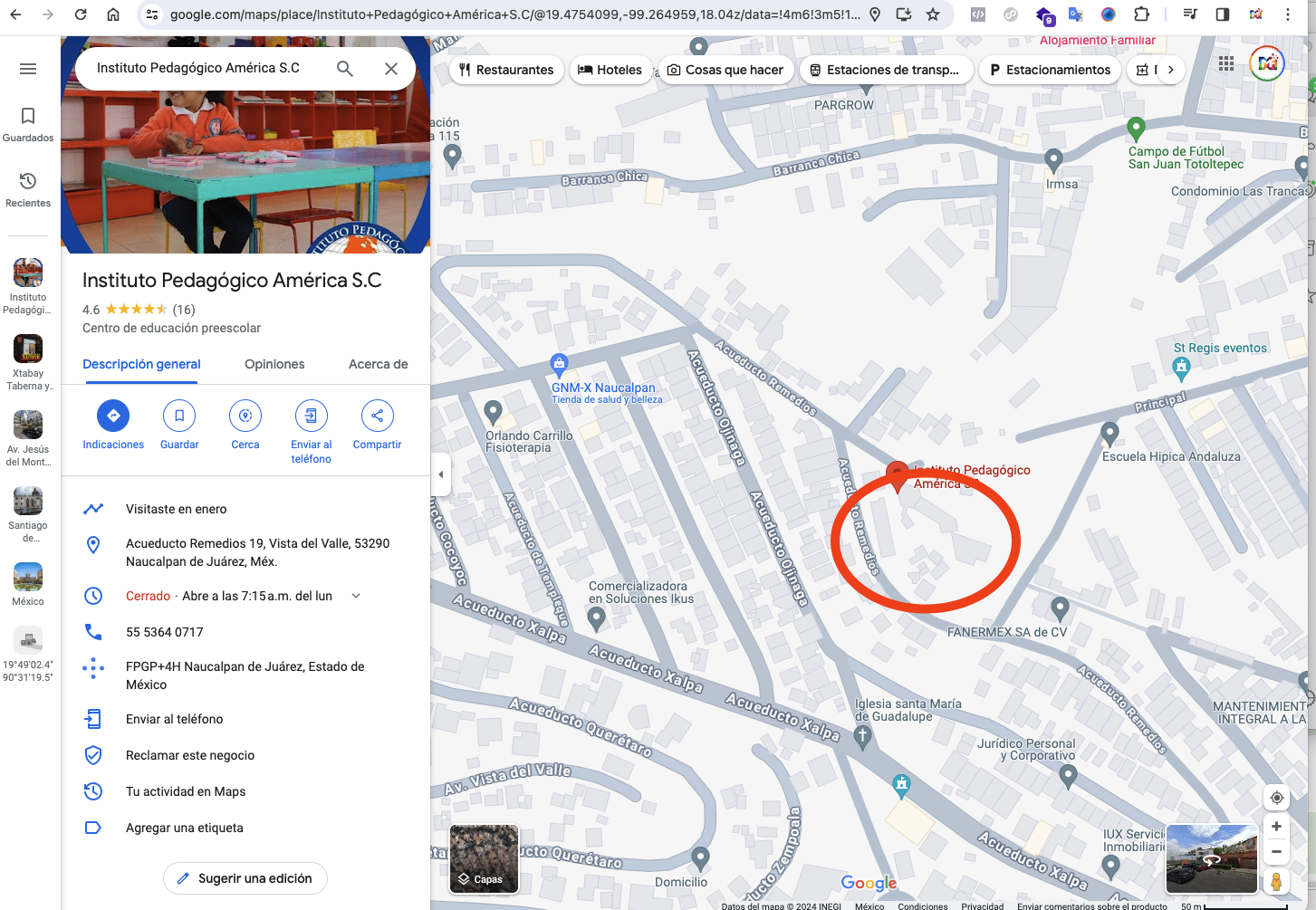The width and height of the screenshot is (1316, 910).
Task: Click the Indicaciones directions icon
Action: coord(113,416)
